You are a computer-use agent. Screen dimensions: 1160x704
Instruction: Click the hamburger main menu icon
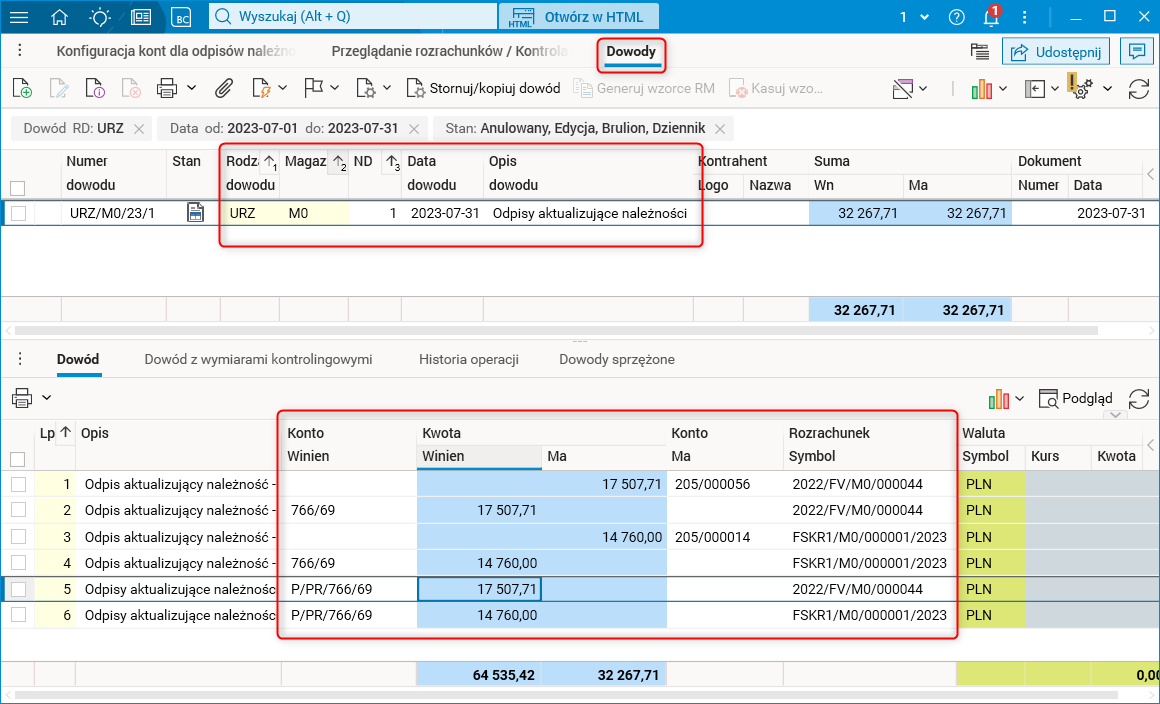point(19,17)
